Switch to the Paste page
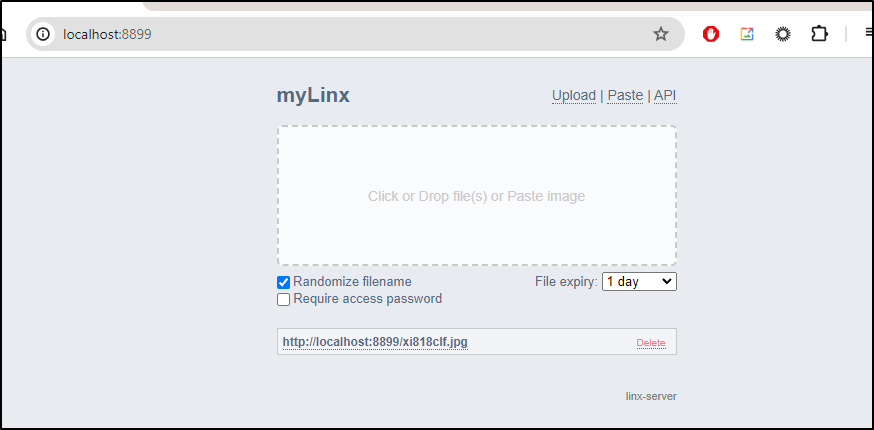 click(x=625, y=96)
